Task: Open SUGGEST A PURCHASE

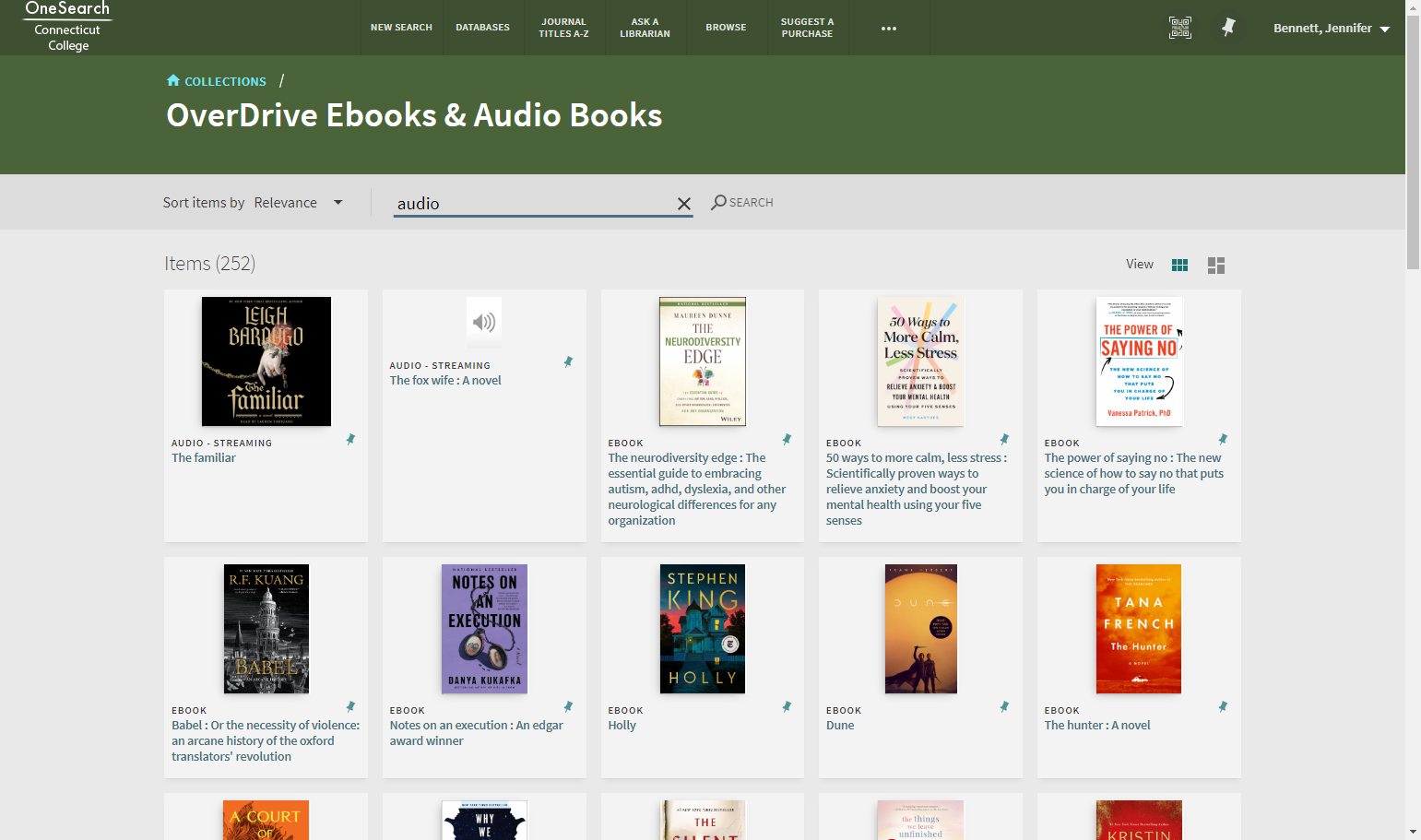Action: coord(807,28)
